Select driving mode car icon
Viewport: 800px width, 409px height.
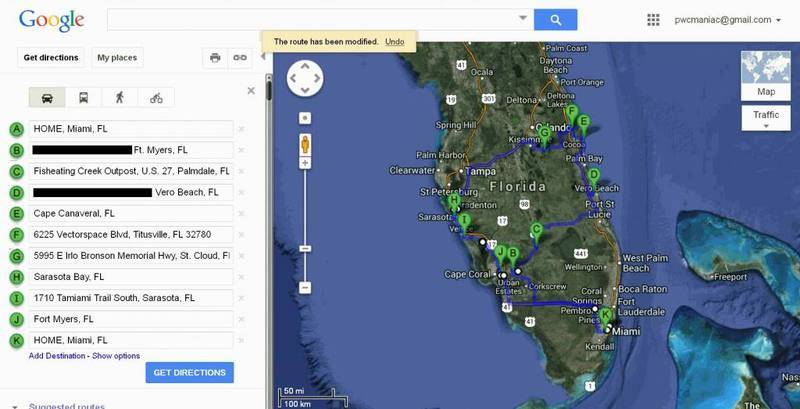pyautogui.click(x=47, y=97)
